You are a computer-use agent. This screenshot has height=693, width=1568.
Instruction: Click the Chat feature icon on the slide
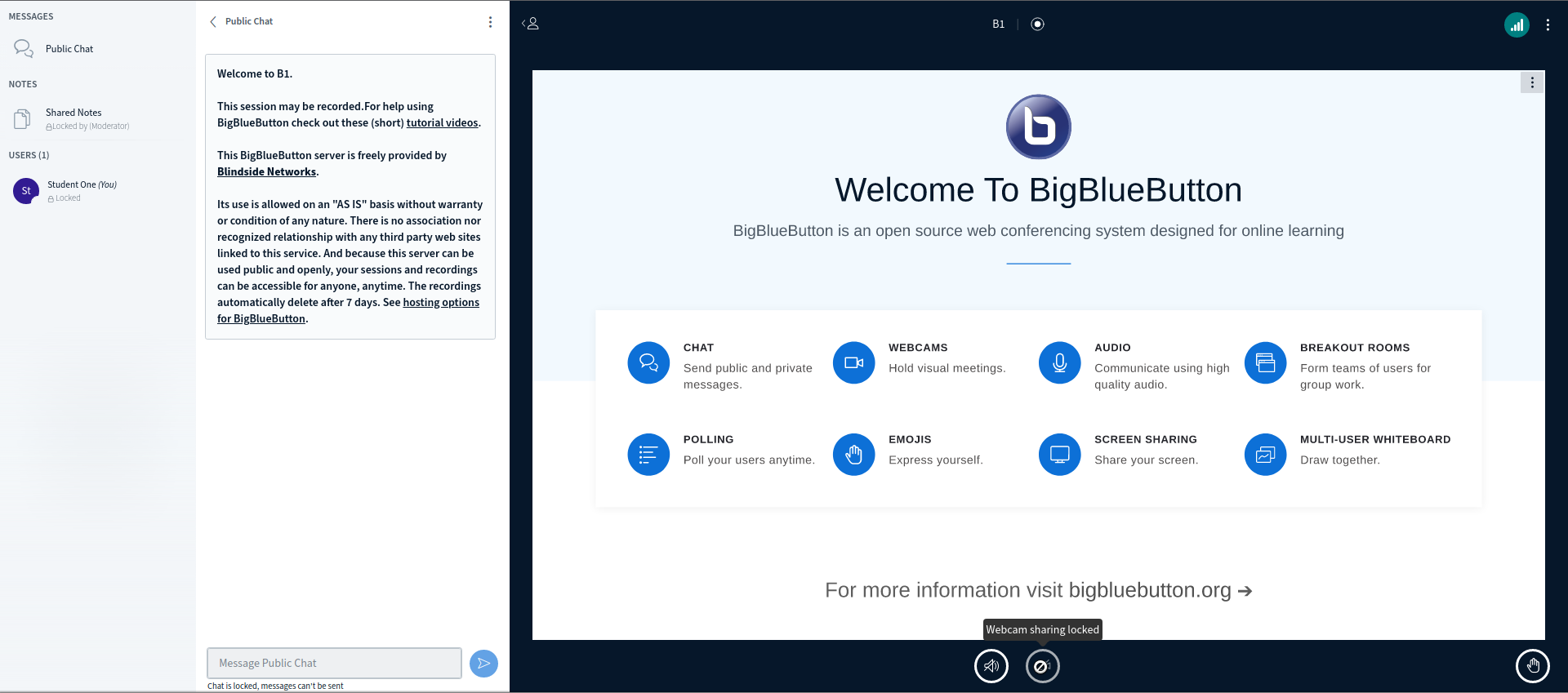(x=648, y=362)
